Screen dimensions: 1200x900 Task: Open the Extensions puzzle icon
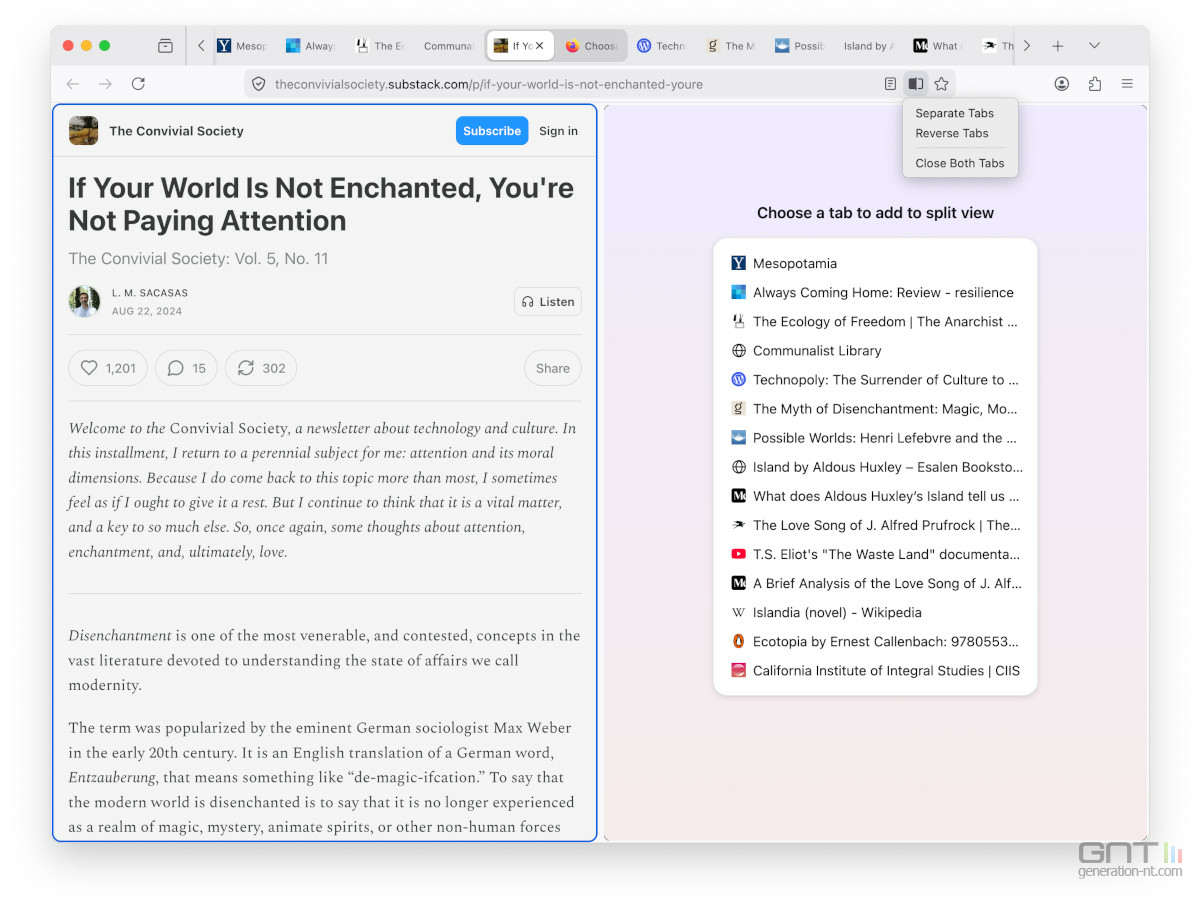tap(1094, 84)
